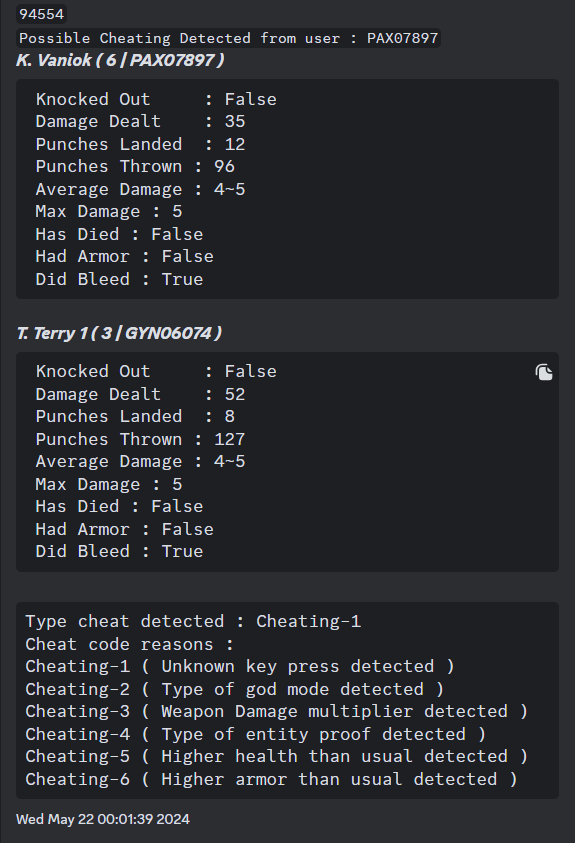575x843 pixels.
Task: Select the Possible Cheating Detected line
Action: (228, 38)
